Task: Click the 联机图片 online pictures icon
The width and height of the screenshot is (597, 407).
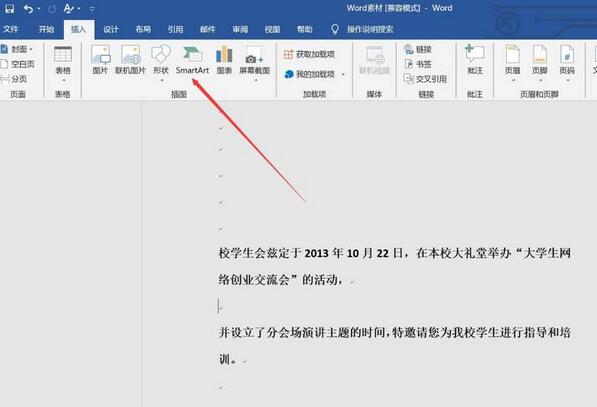Action: 131,60
